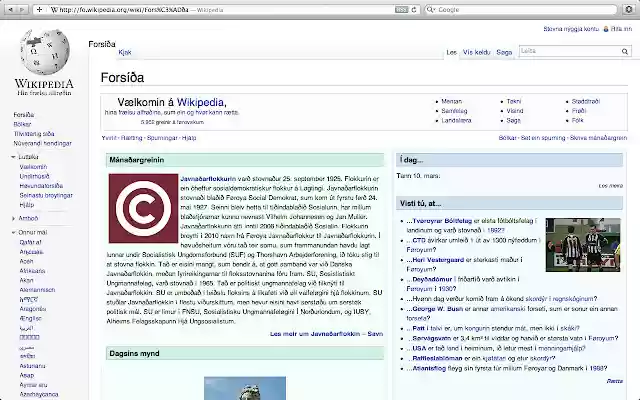Open Hjálp in the sidebar
640x400 pixels.
coord(27,205)
